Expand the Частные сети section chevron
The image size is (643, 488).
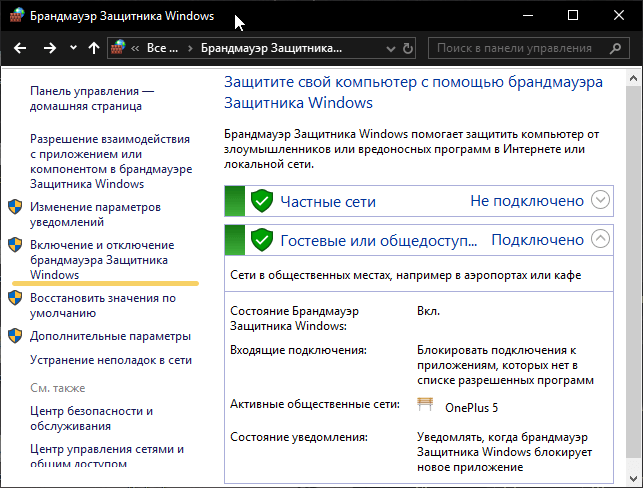[x=600, y=200]
